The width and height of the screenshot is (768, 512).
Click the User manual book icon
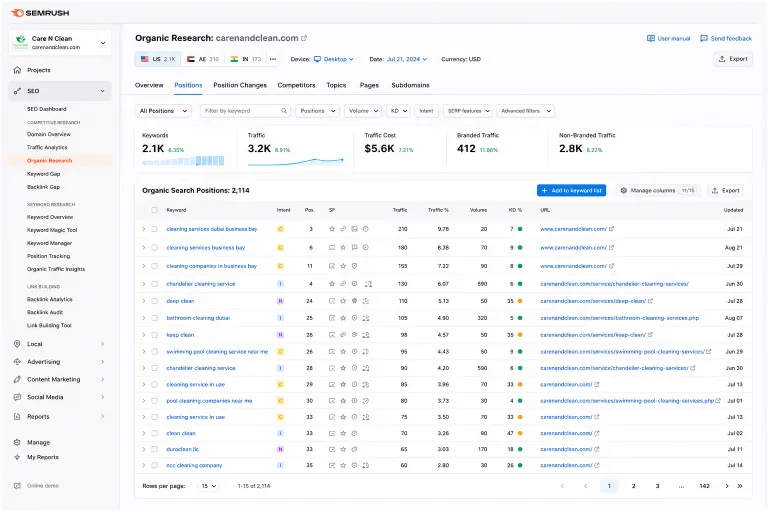coord(650,38)
